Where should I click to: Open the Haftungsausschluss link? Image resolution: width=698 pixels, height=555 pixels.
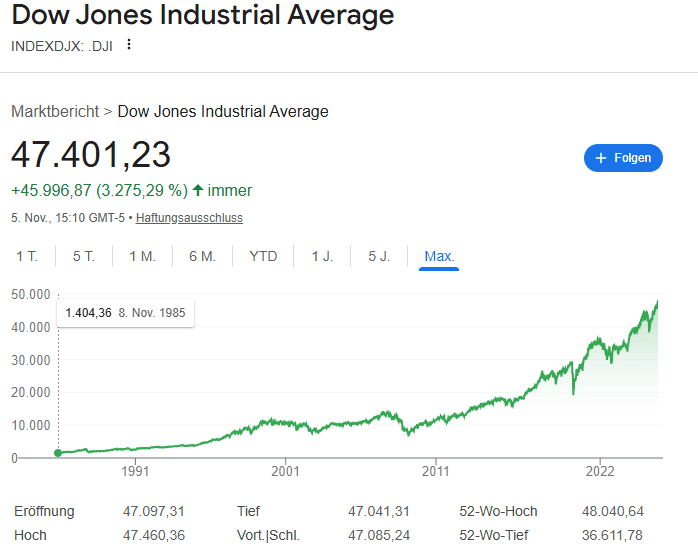point(189,217)
